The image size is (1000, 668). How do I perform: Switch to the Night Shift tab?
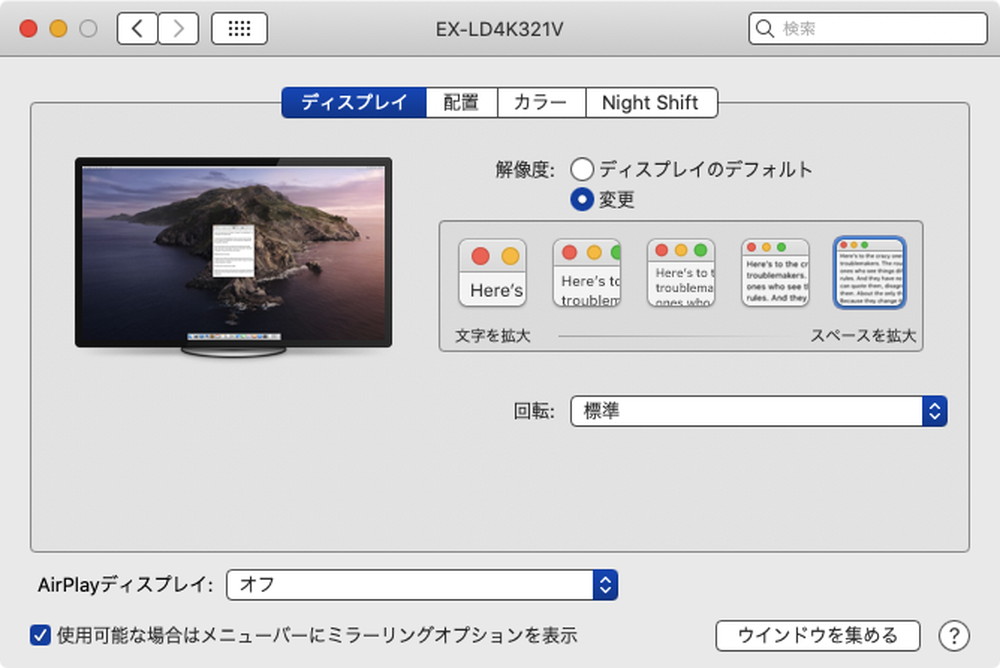[x=651, y=103]
